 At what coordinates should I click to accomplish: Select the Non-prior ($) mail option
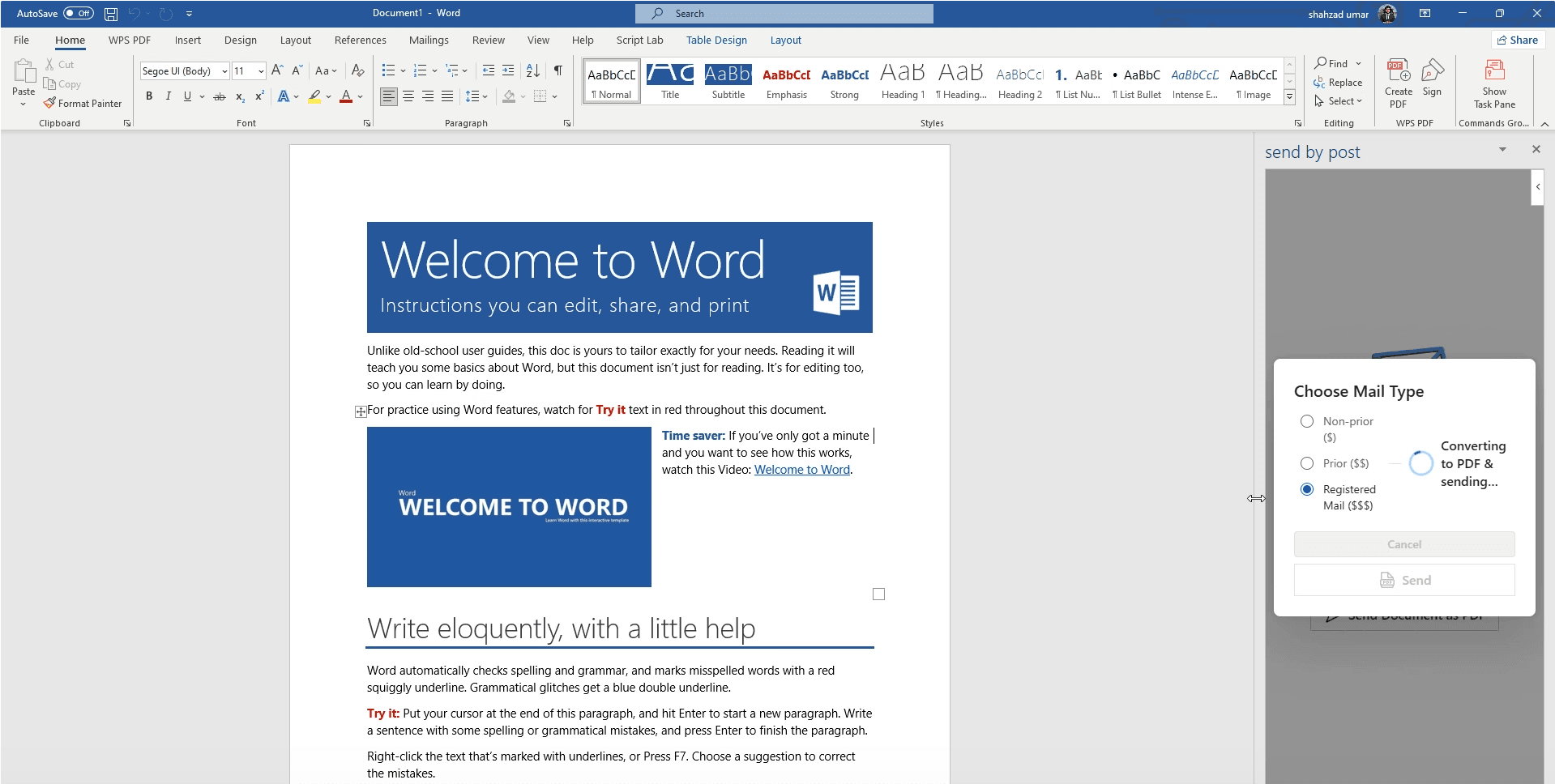1307,421
